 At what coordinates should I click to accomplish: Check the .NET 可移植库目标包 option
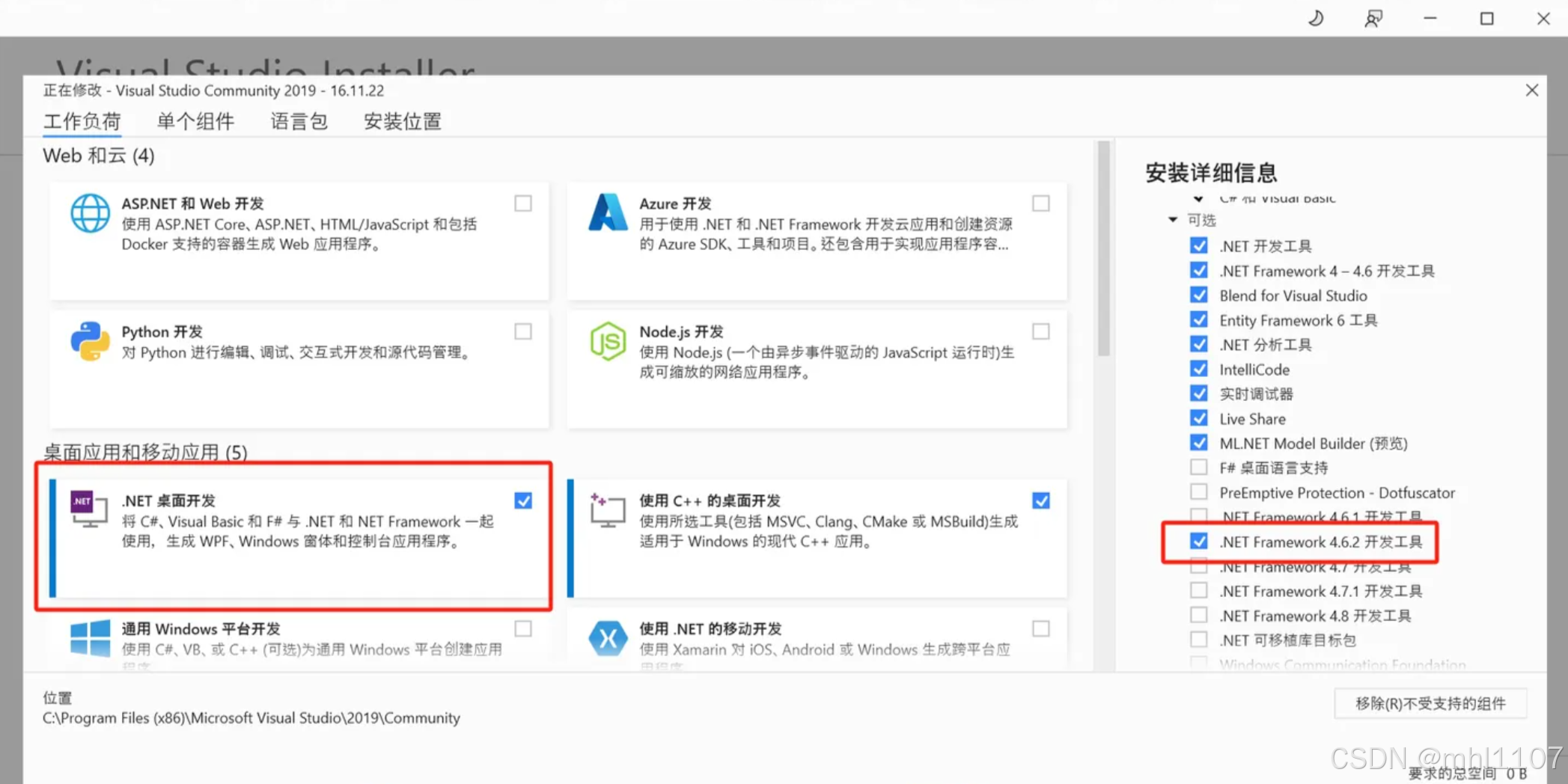pos(1199,640)
